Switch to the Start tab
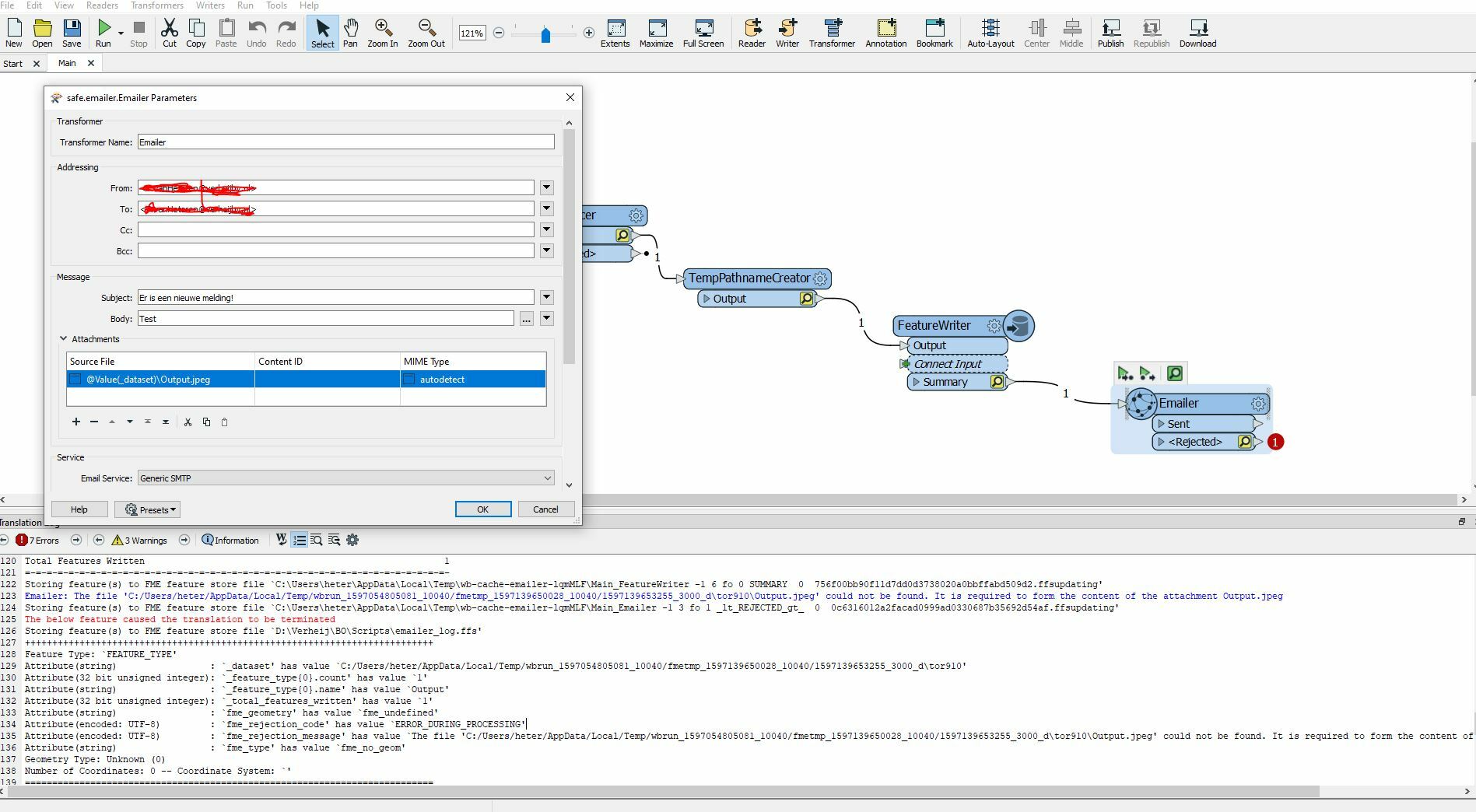The width and height of the screenshot is (1476, 812). coord(13,64)
